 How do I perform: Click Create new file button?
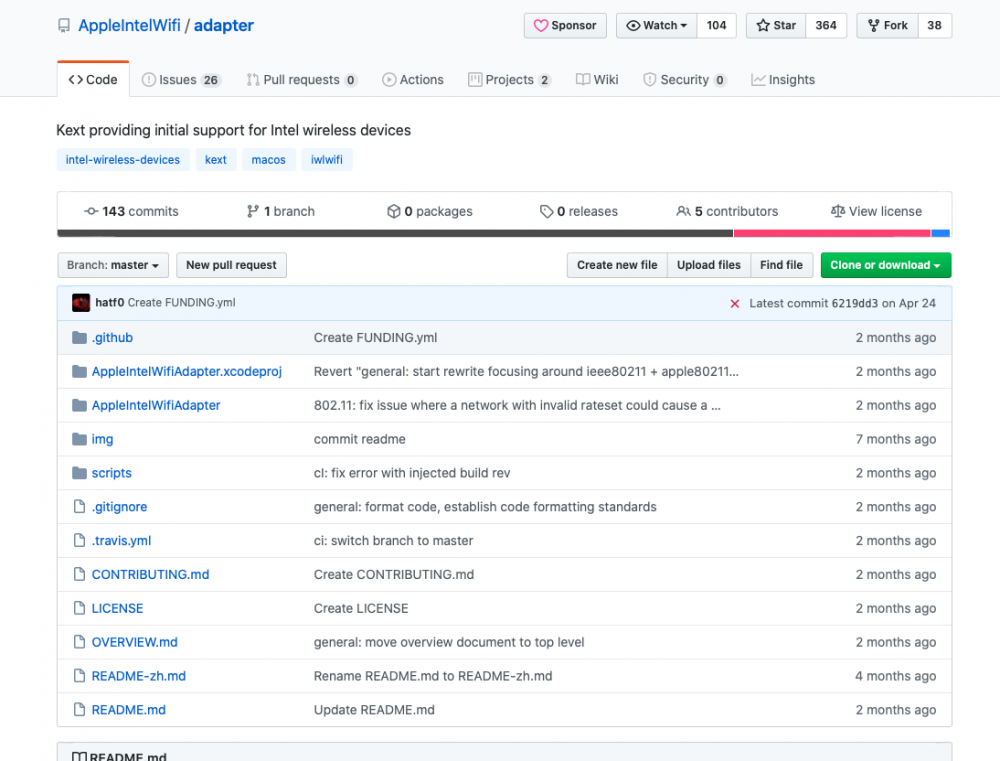coord(617,265)
